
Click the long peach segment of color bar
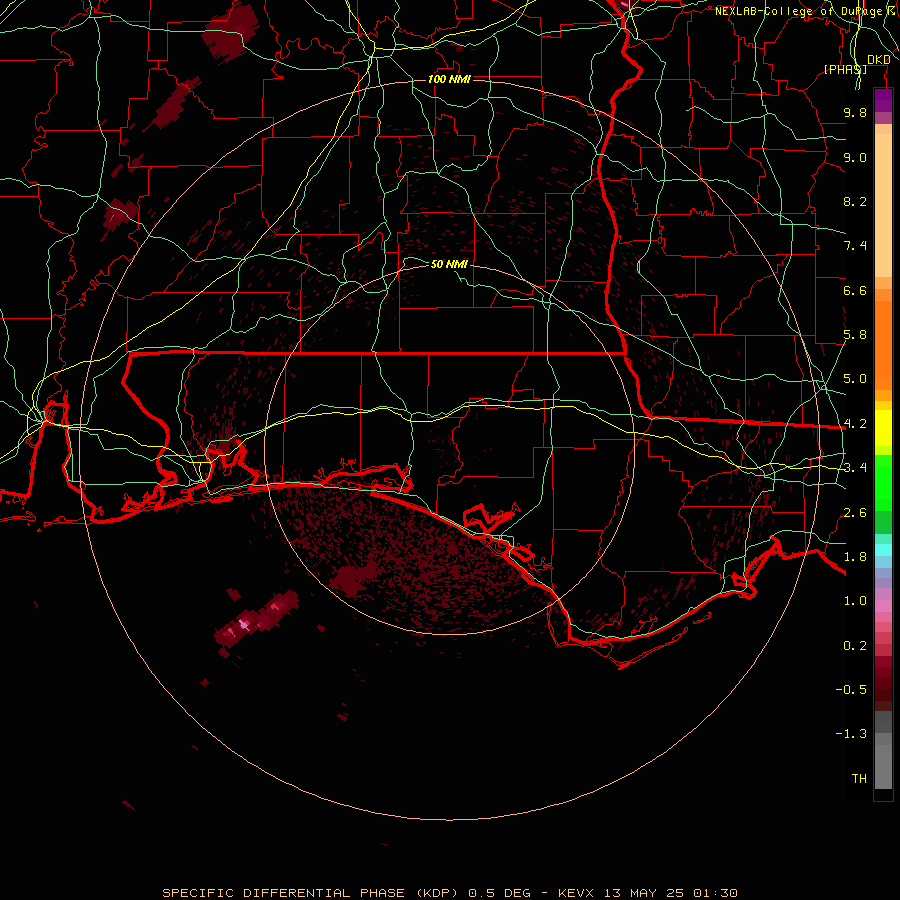883,205
